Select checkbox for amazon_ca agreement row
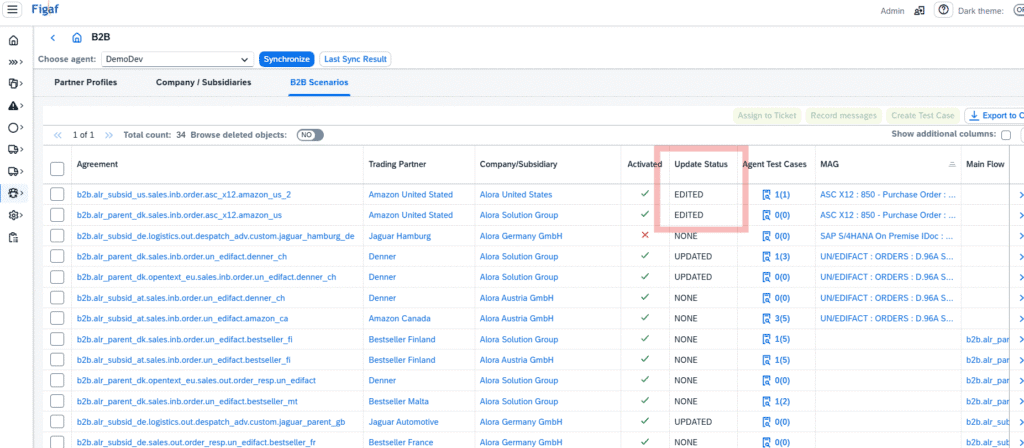The image size is (1024, 448). click(57, 319)
